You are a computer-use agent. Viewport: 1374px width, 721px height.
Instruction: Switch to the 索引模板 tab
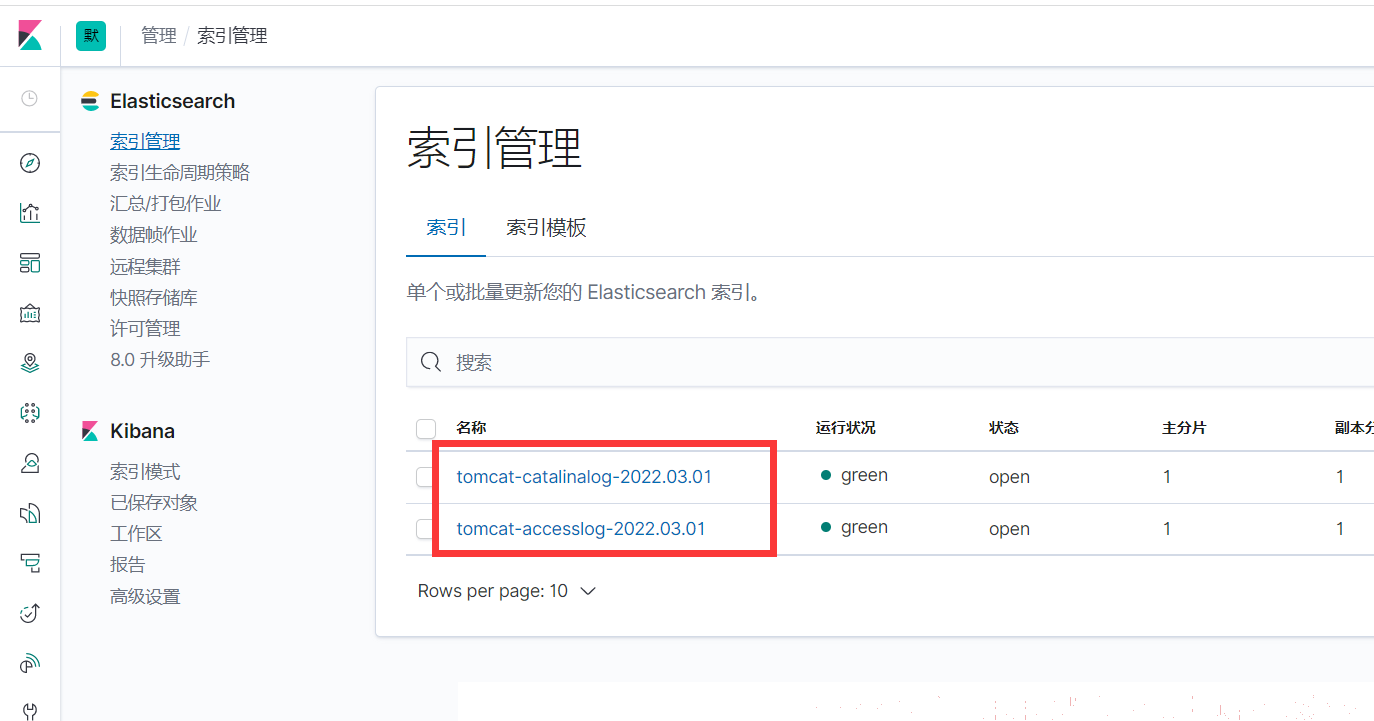(546, 227)
